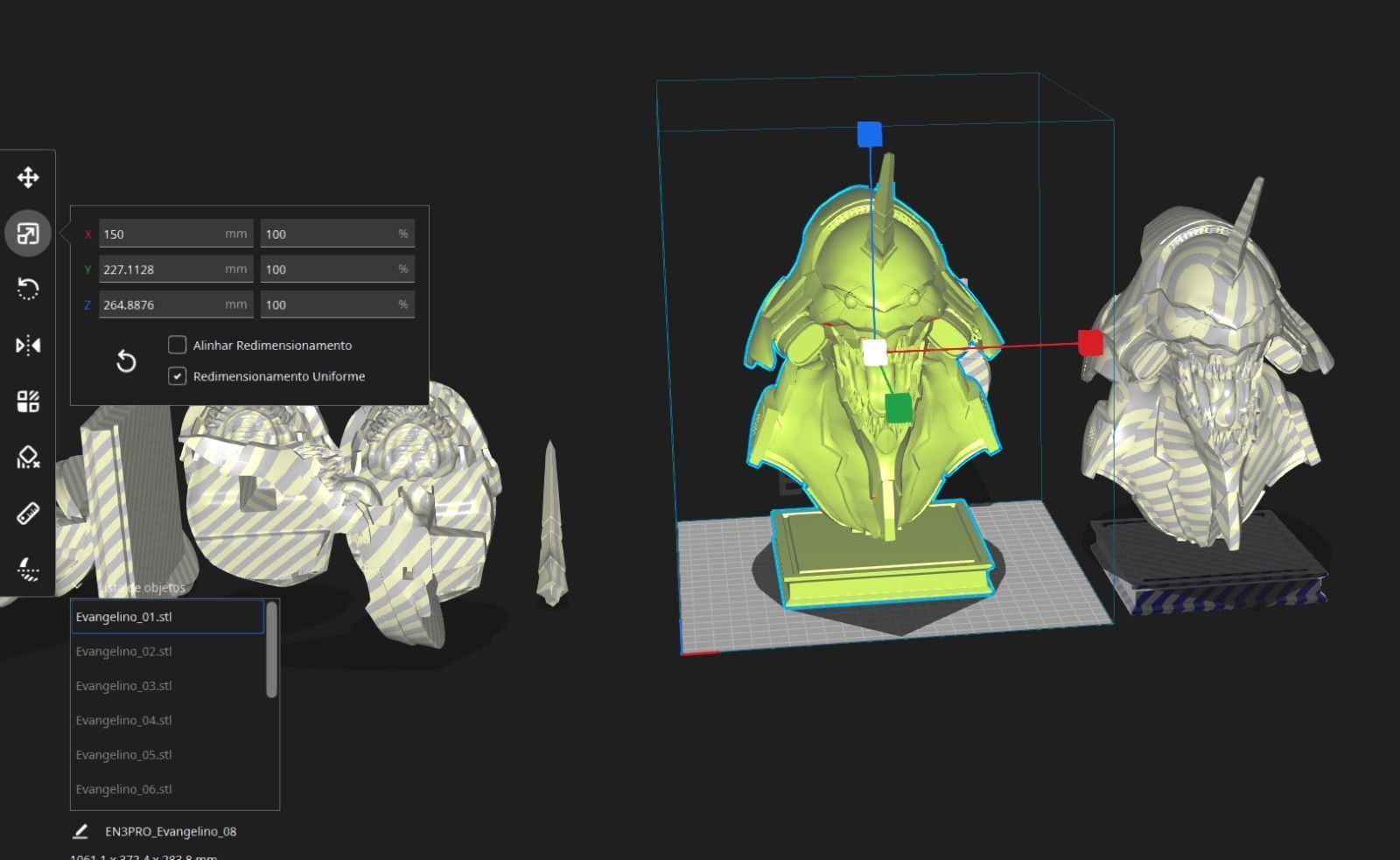Viewport: 1400px width, 860px height.
Task: Select the thin spike model piece
Action: click(x=550, y=523)
